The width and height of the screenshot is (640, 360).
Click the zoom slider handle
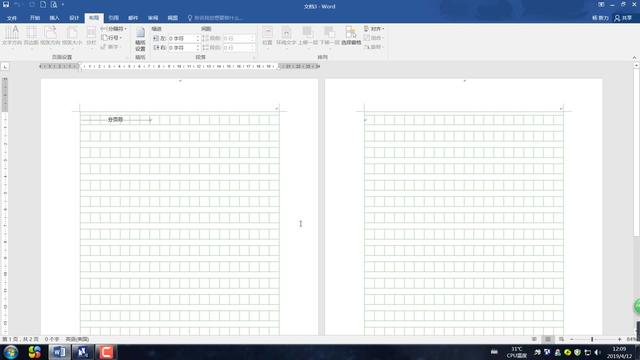[x=592, y=339]
